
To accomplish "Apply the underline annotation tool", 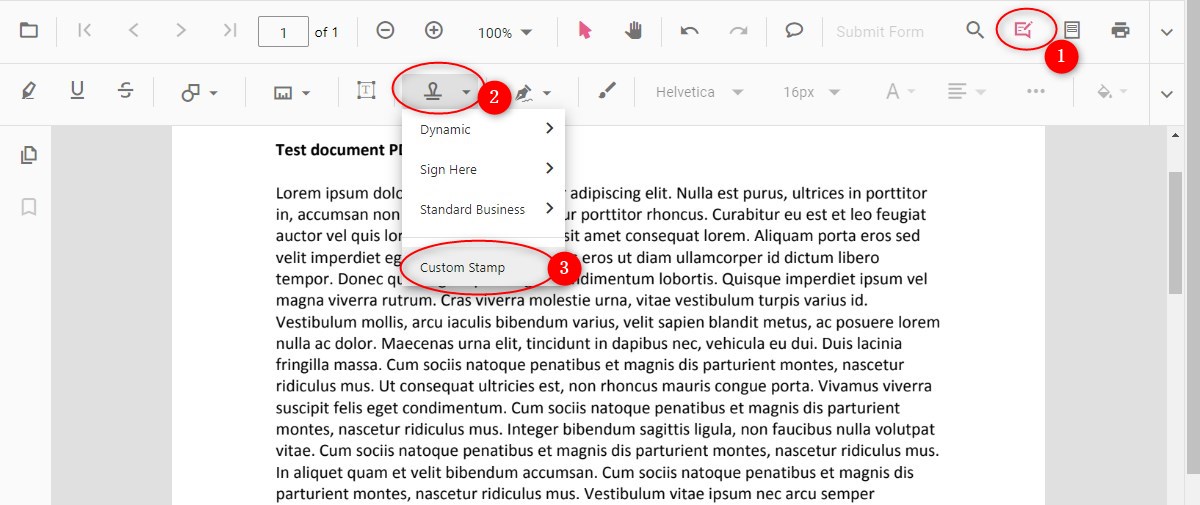I will [77, 91].
